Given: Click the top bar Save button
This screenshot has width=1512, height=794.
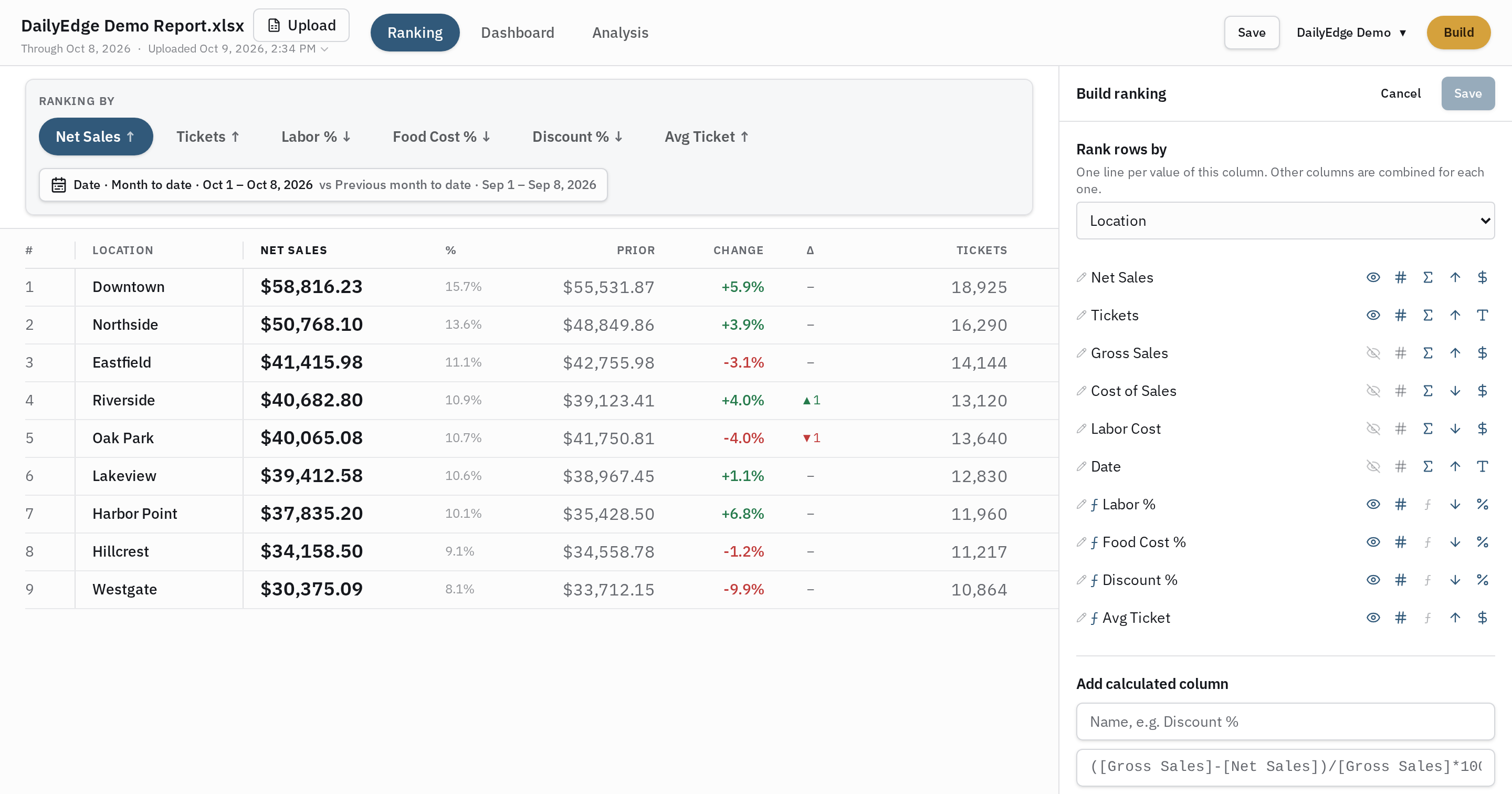Looking at the screenshot, I should [1252, 33].
